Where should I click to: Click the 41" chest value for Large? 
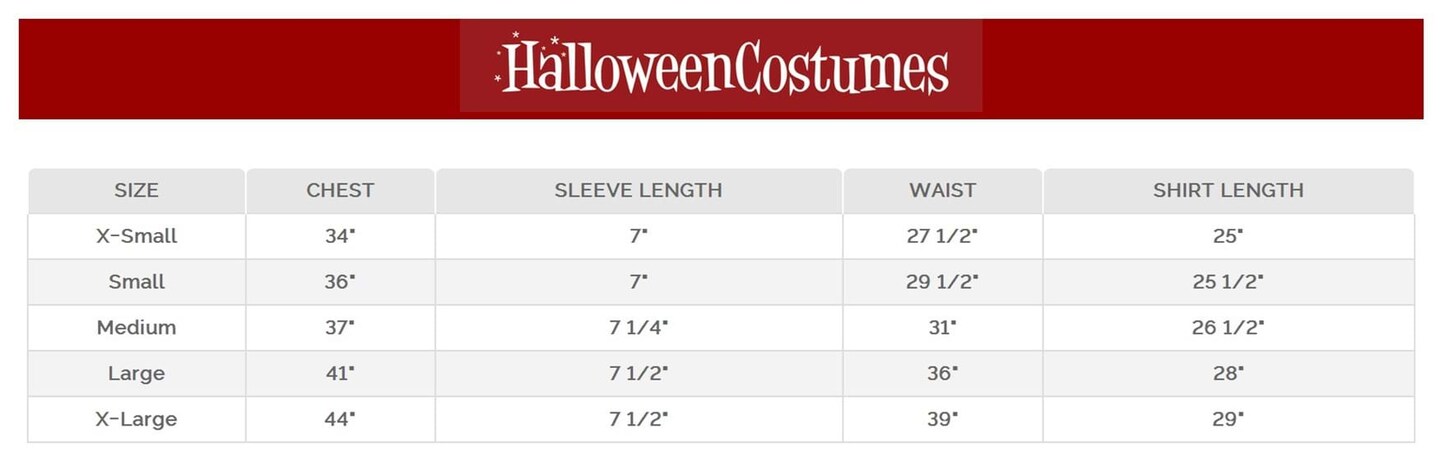click(x=340, y=374)
